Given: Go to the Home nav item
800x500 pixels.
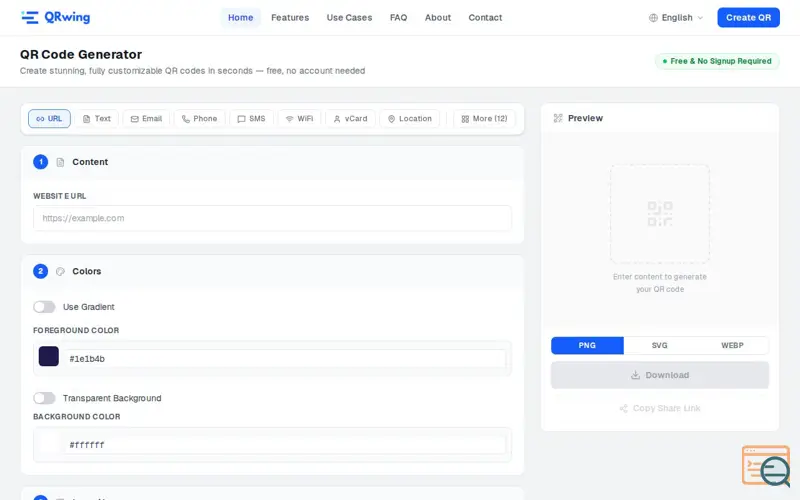Looking at the screenshot, I should (240, 18).
